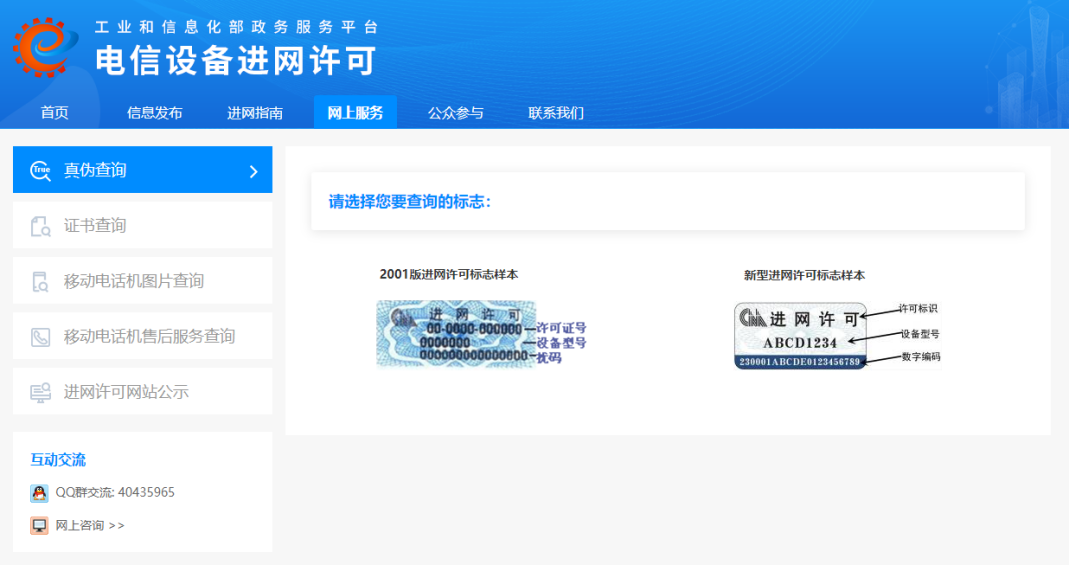This screenshot has height=565, width=1069.
Task: Select the 网上服务 tab
Action: 355,113
